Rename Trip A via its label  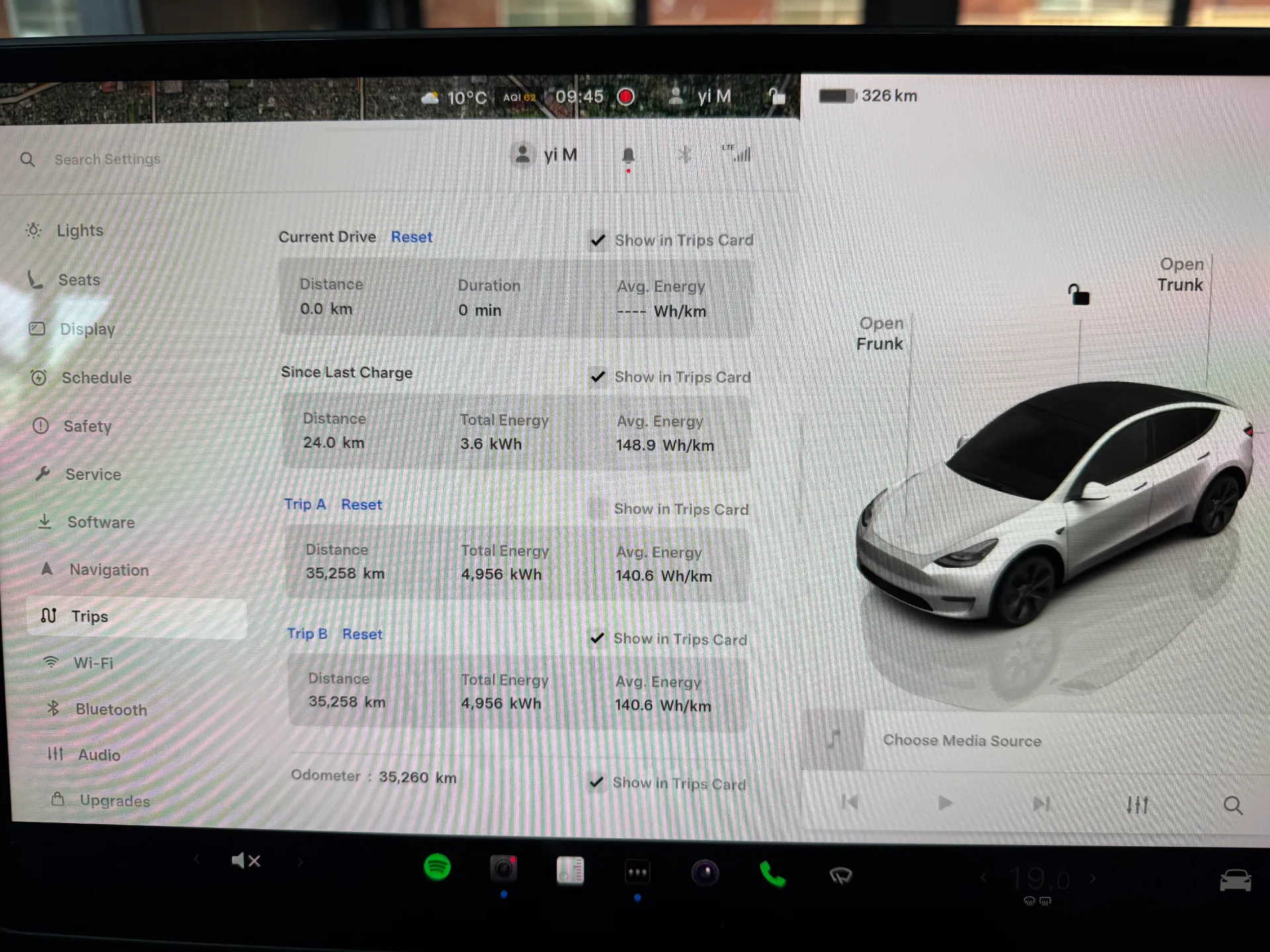(x=305, y=504)
